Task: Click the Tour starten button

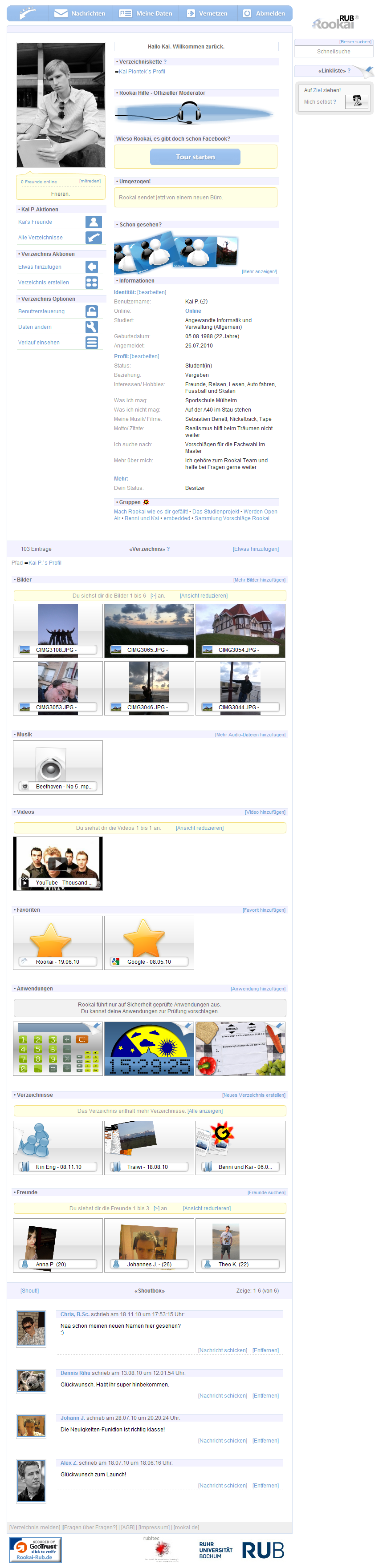Action: pos(195,157)
